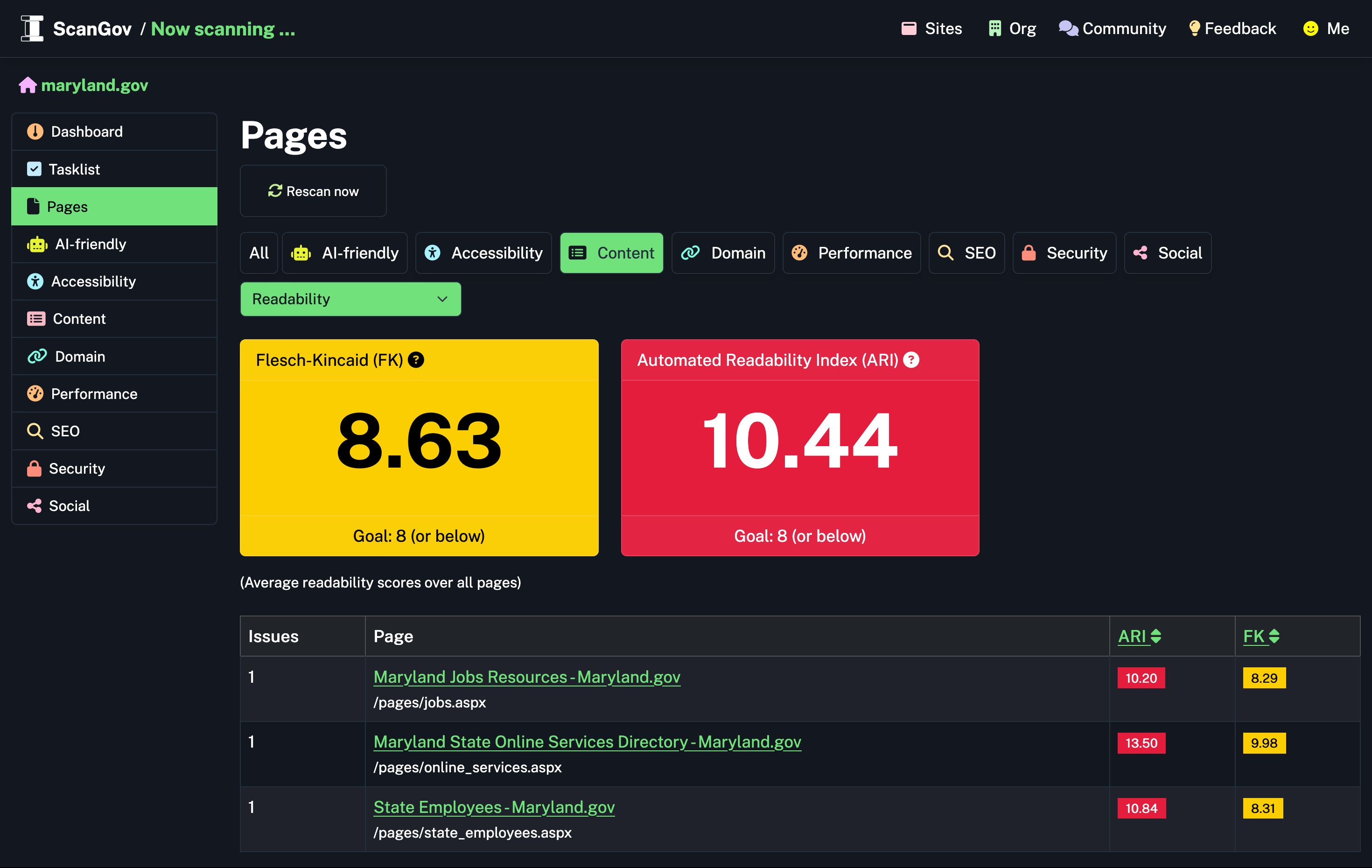Expand the Readability dropdown
Viewport: 1372px width, 868px height.
pyautogui.click(x=350, y=299)
